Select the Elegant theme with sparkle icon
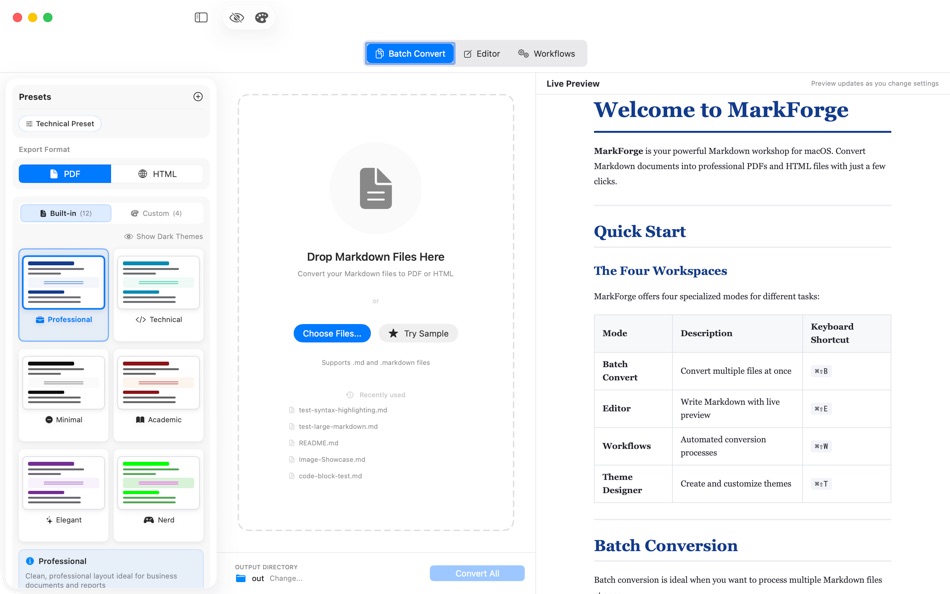 63,494
